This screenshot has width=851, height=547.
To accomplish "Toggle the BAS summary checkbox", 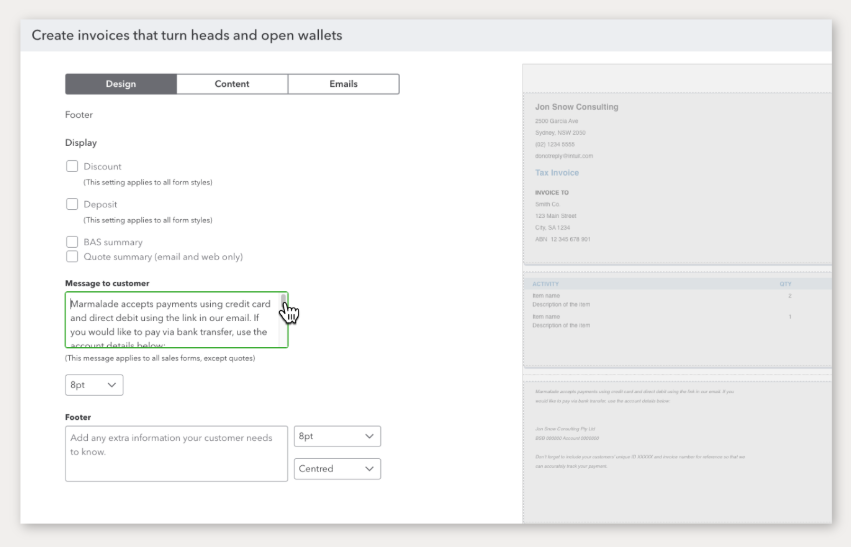I will (72, 242).
